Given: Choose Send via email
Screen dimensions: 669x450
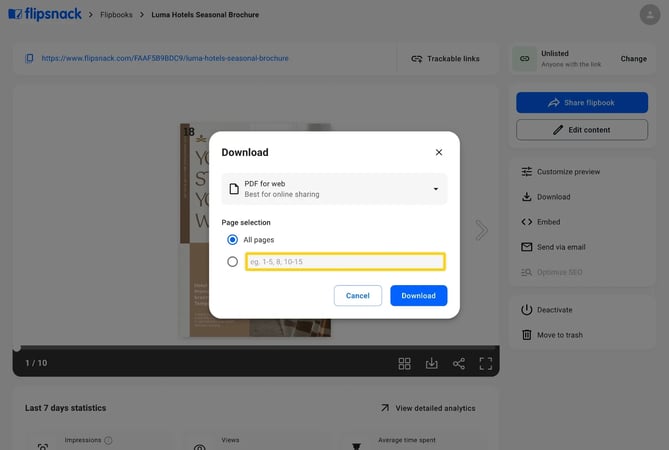Looking at the screenshot, I should [x=553, y=247].
